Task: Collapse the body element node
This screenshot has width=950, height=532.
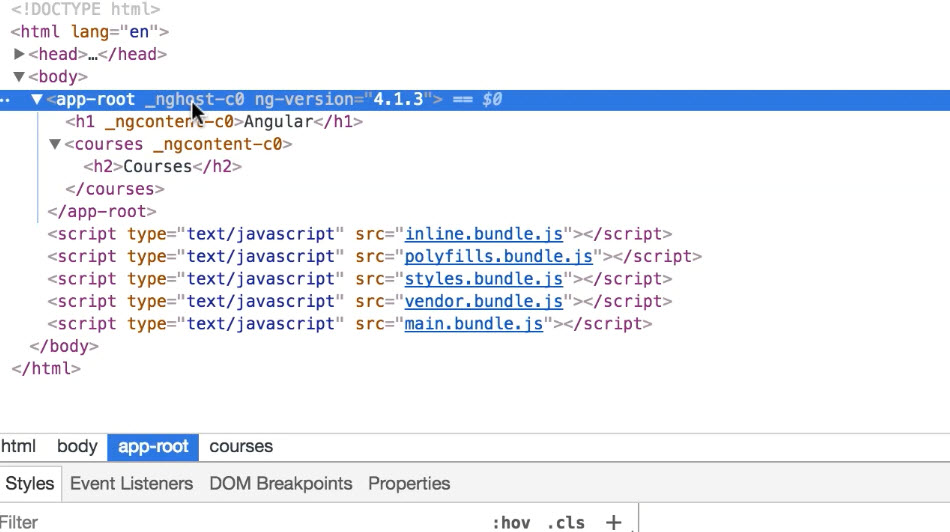Action: 19,77
